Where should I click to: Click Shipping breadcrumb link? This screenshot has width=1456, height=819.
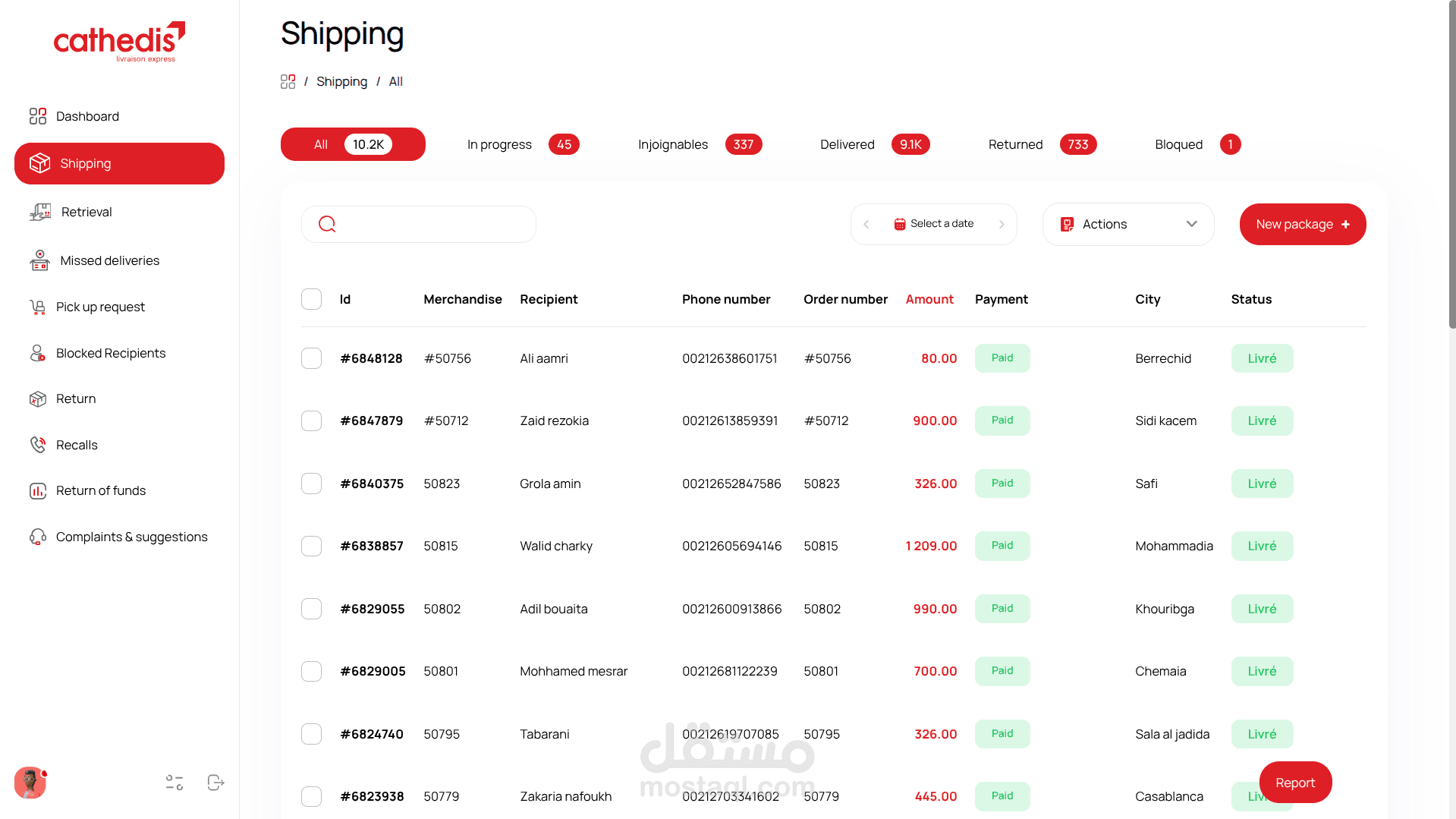click(341, 81)
